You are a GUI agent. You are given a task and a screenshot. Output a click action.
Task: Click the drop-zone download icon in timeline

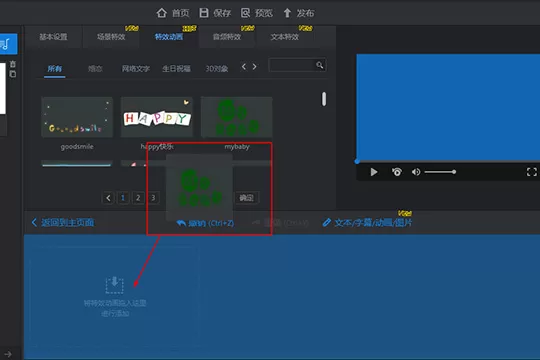pyautogui.click(x=114, y=285)
